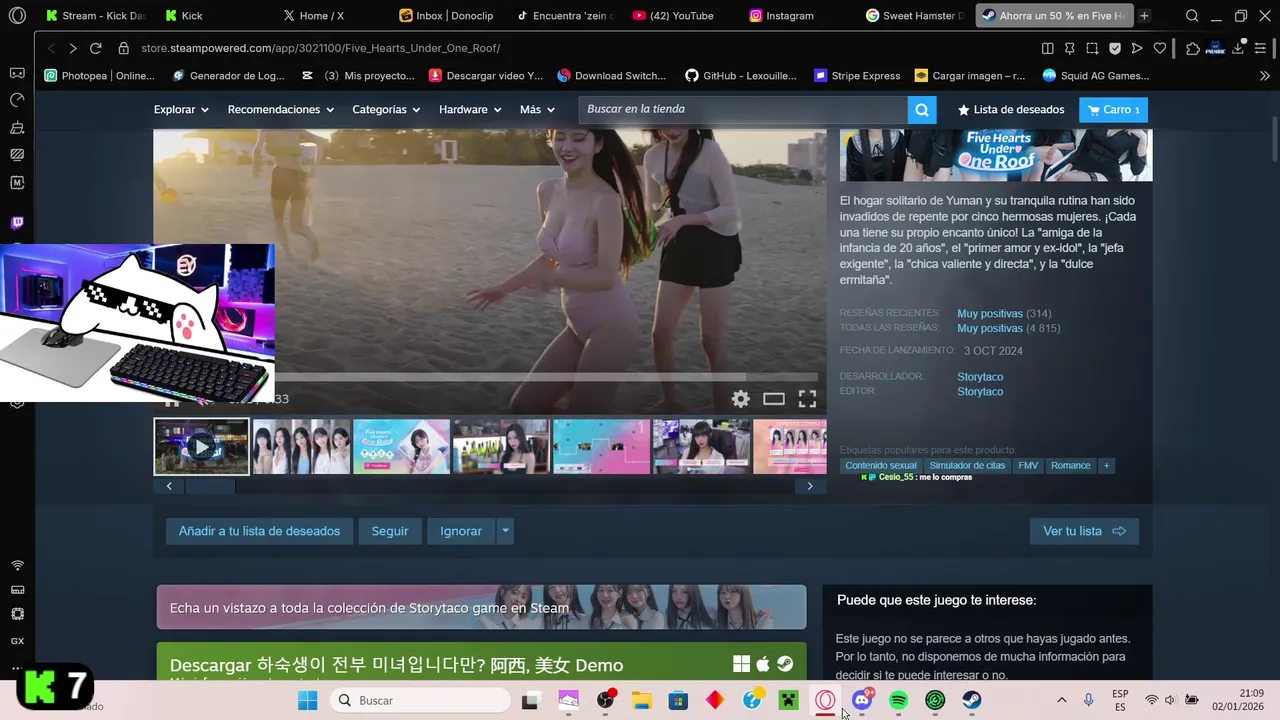Reload the Steam store page
1280x720 pixels.
tap(96, 48)
